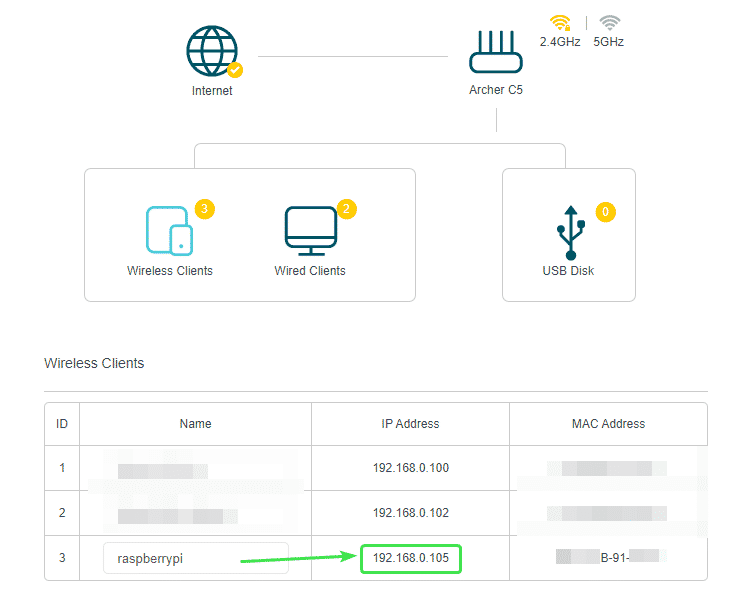753x594 pixels.
Task: Click the MAC Address column header
Action: tap(608, 424)
